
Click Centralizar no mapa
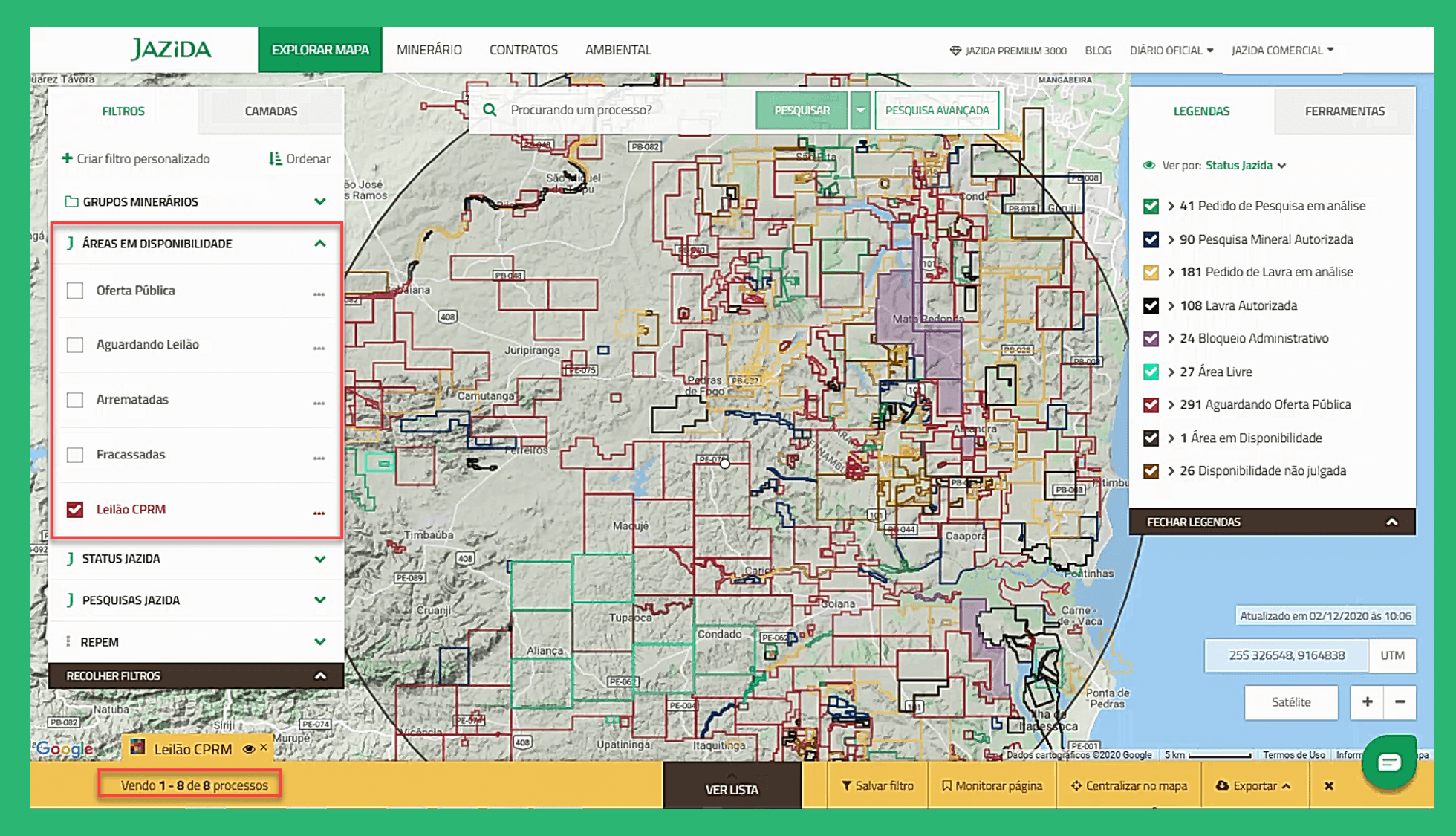pyautogui.click(x=1128, y=786)
